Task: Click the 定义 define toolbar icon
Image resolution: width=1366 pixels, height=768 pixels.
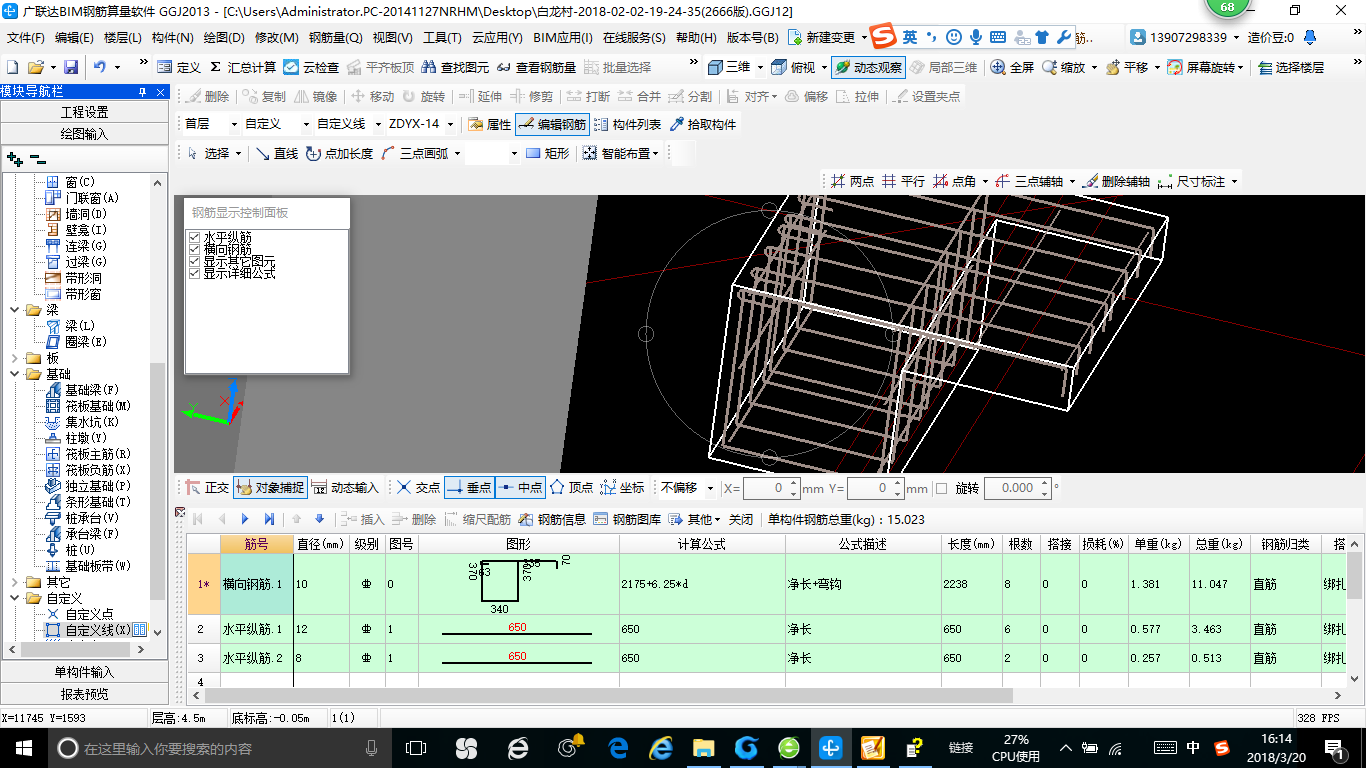Action: tap(179, 67)
